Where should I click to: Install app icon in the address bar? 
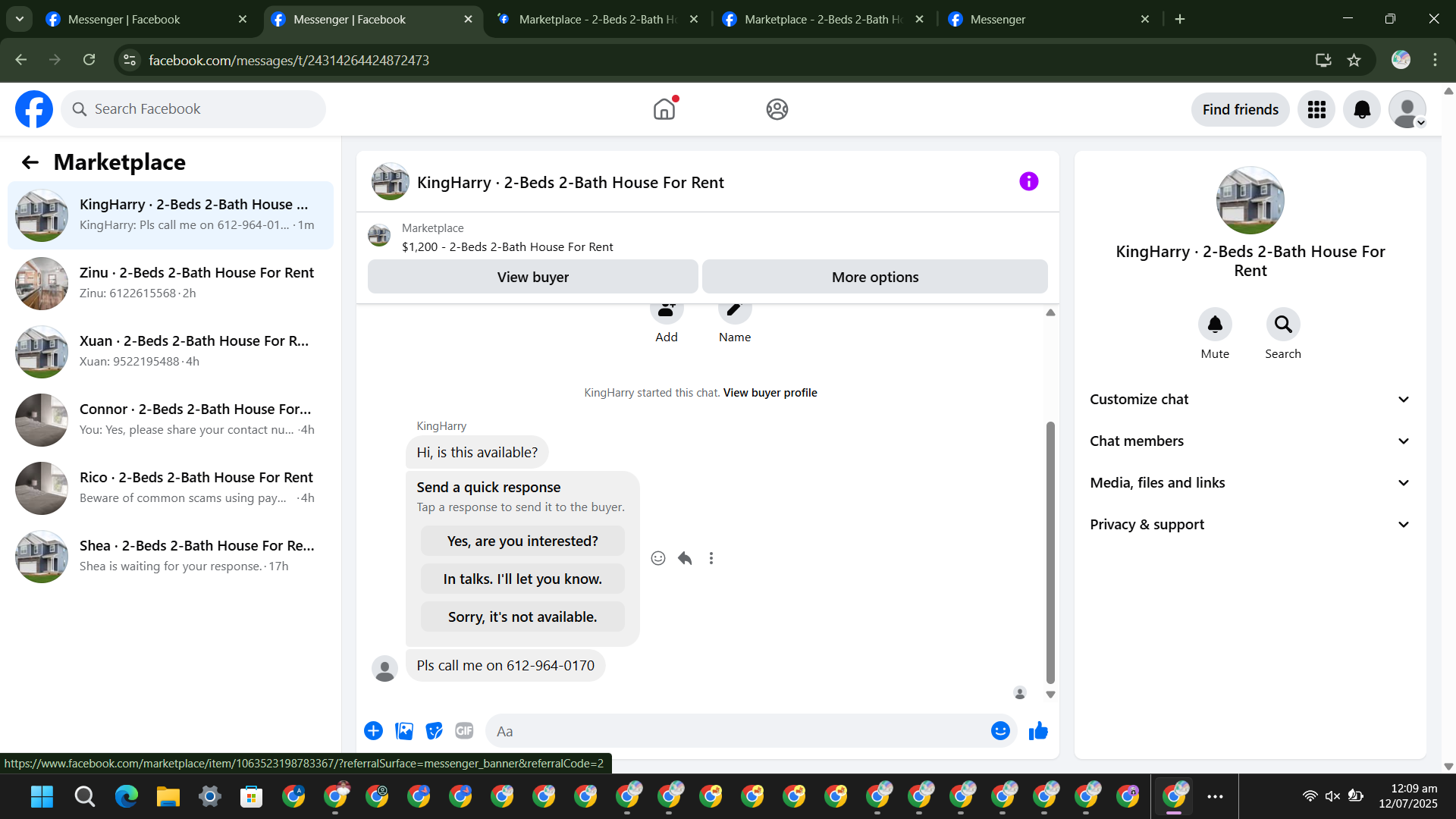[x=1323, y=60]
